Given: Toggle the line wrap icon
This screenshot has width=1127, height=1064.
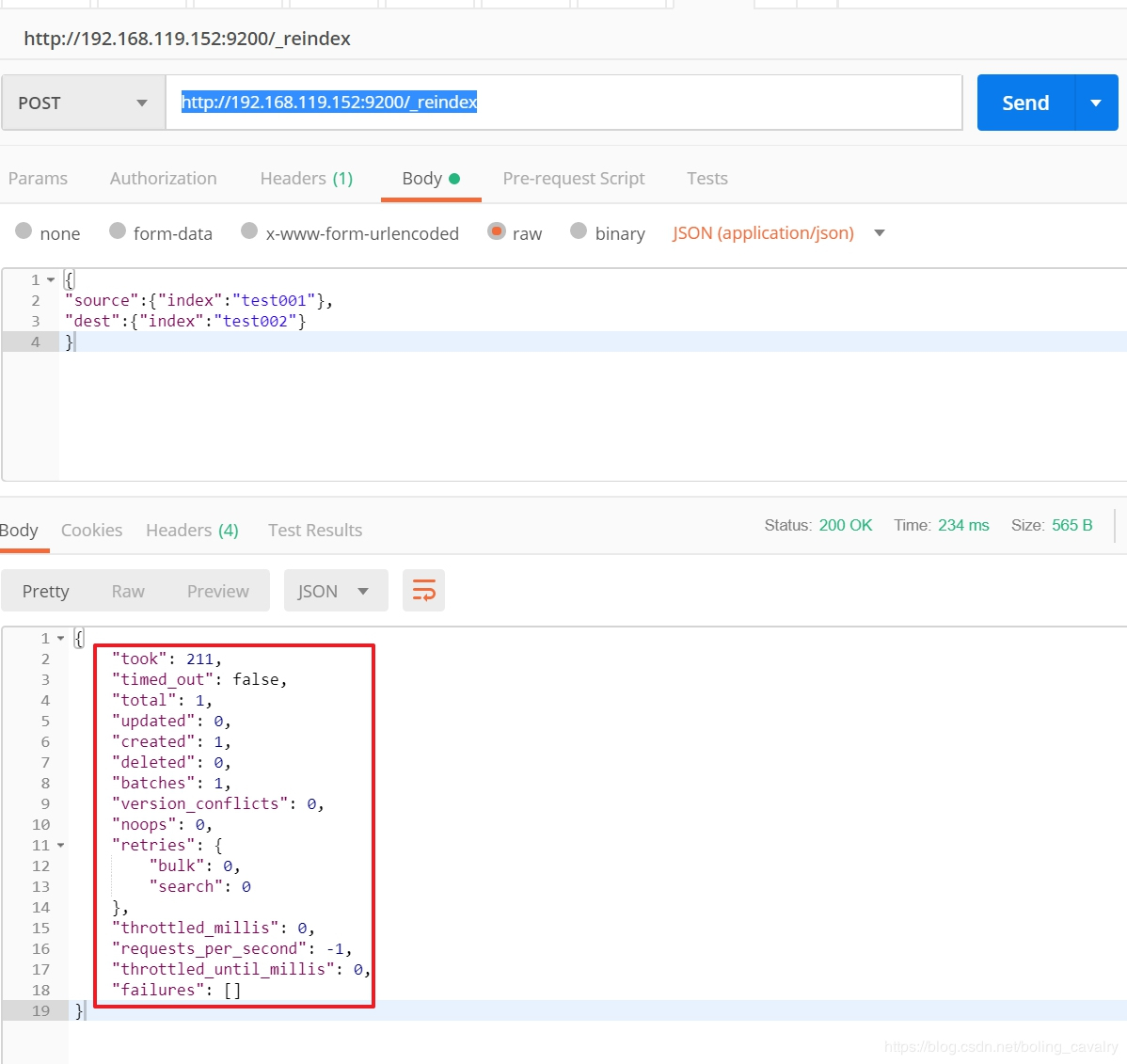Looking at the screenshot, I should click(x=424, y=591).
